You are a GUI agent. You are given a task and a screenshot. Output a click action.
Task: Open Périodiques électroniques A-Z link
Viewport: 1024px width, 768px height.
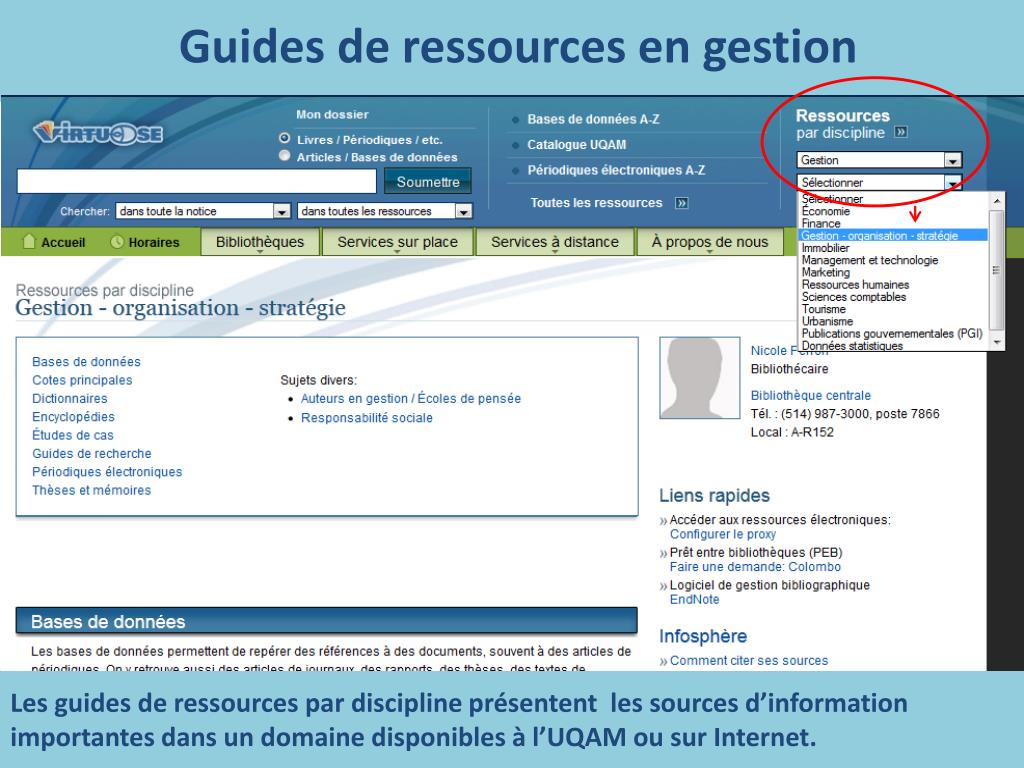tap(616, 170)
